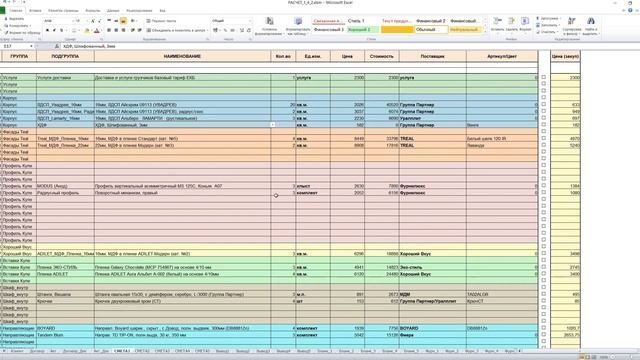Open Find & Select (Найти и выделить)
Screen dimensions: 640x360
point(590,26)
